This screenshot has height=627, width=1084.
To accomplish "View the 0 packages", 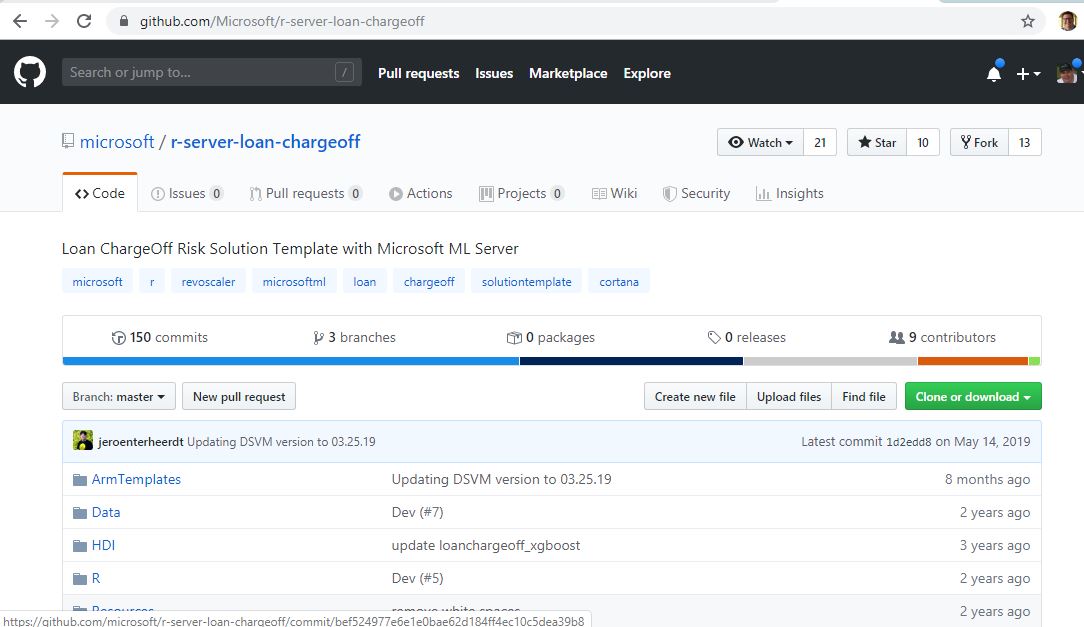I will tap(551, 337).
